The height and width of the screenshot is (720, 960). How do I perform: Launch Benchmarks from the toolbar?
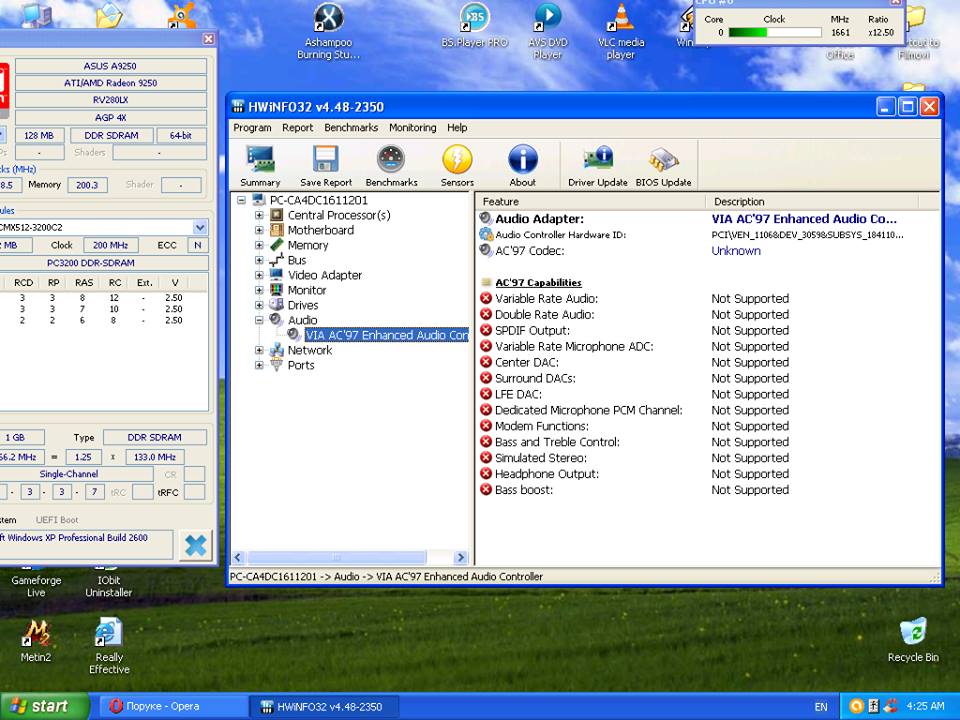391,164
